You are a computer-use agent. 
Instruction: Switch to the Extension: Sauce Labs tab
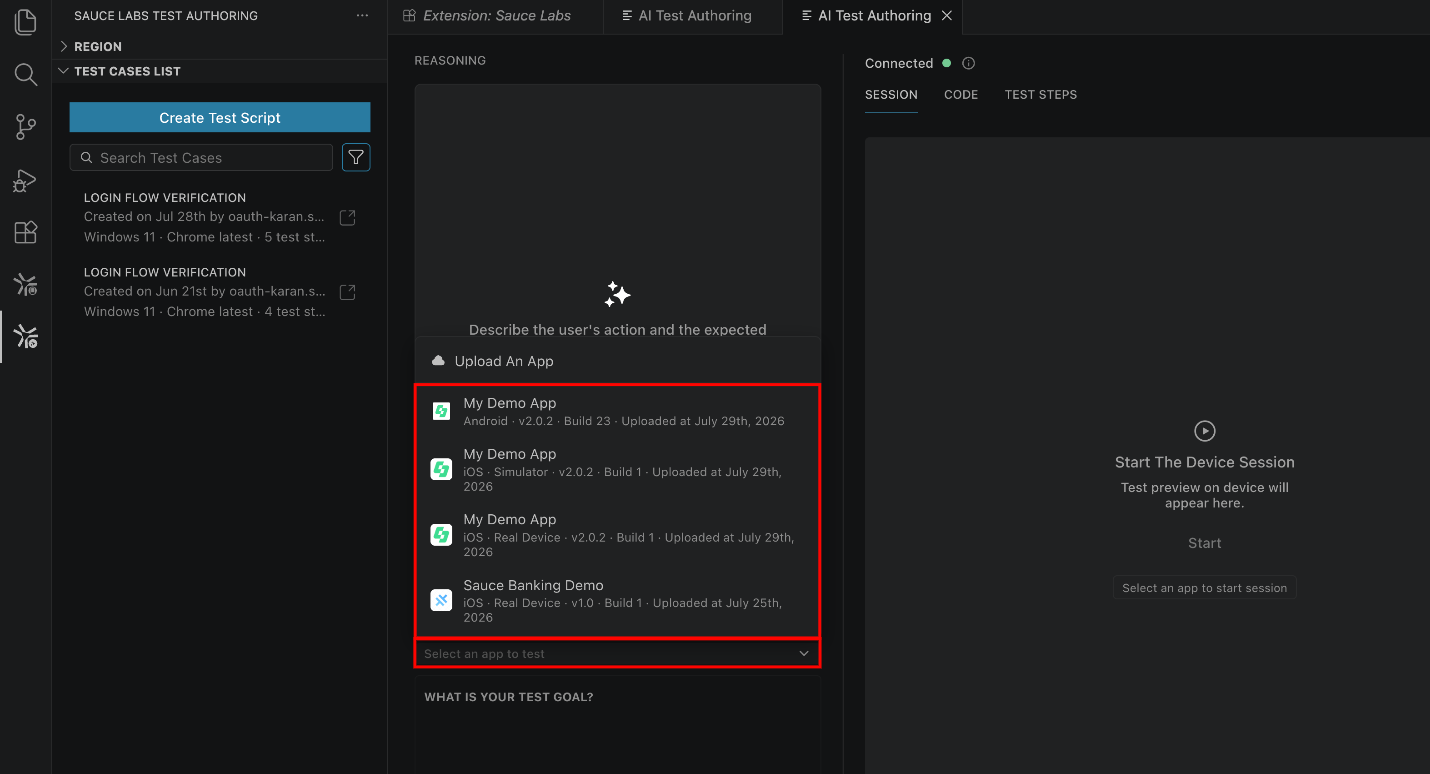pos(496,16)
